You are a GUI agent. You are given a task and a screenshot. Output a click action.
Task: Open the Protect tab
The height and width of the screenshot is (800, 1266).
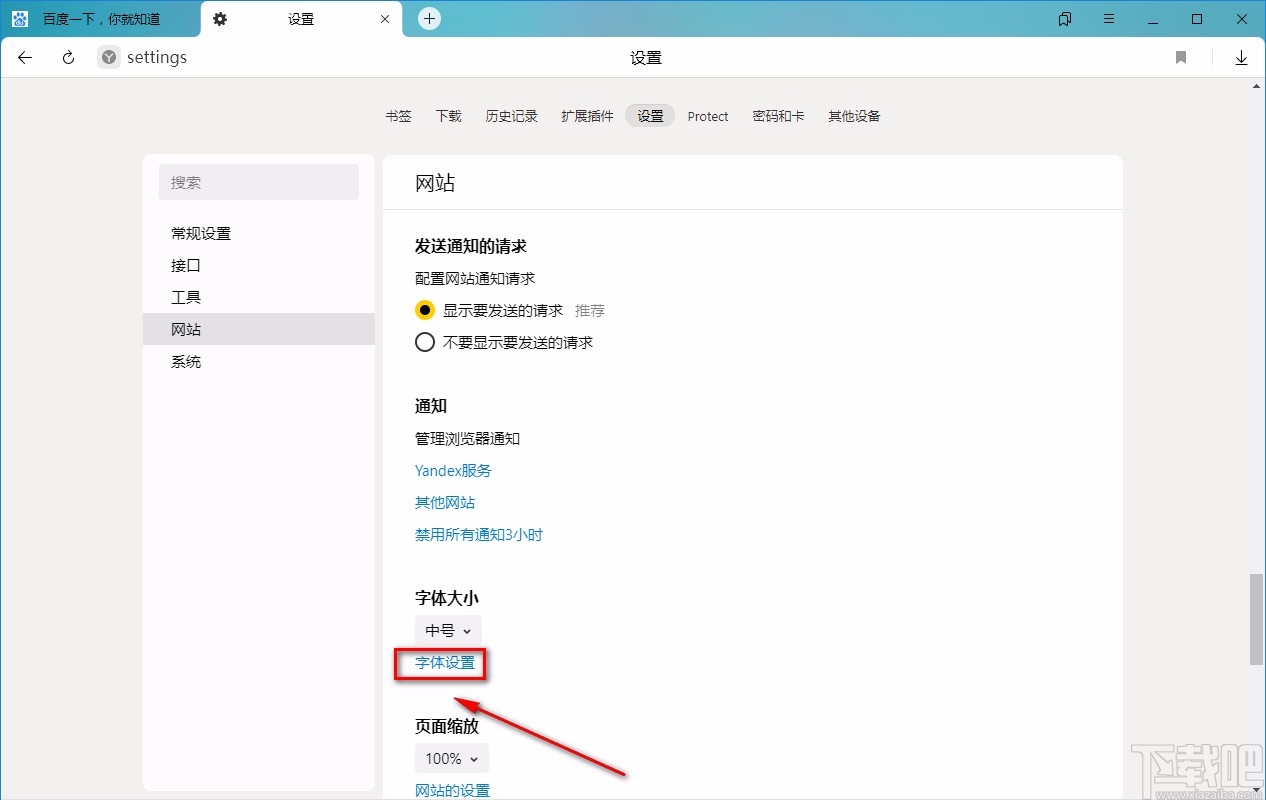pos(708,116)
